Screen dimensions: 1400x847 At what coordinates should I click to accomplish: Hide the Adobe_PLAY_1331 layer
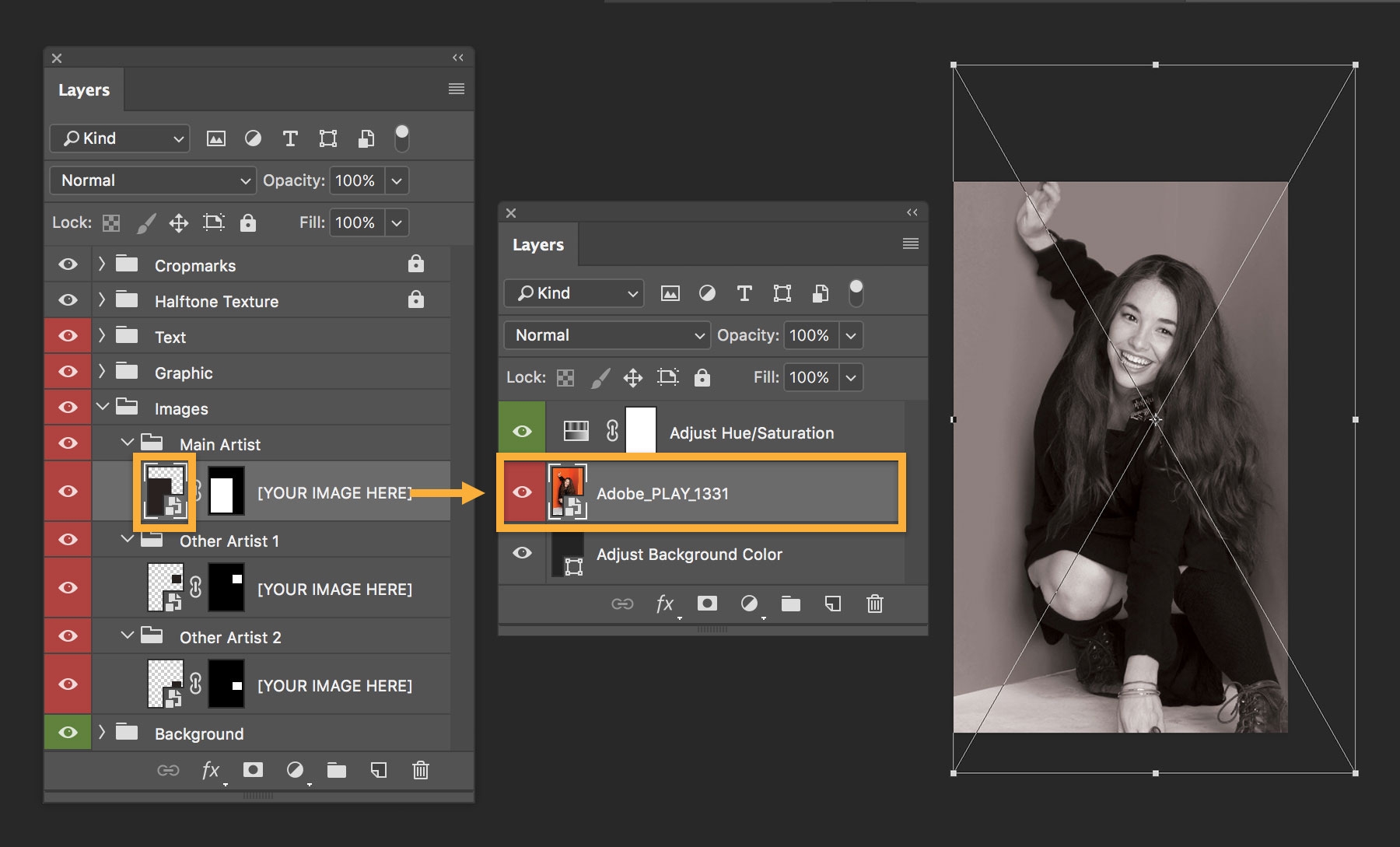(522, 491)
